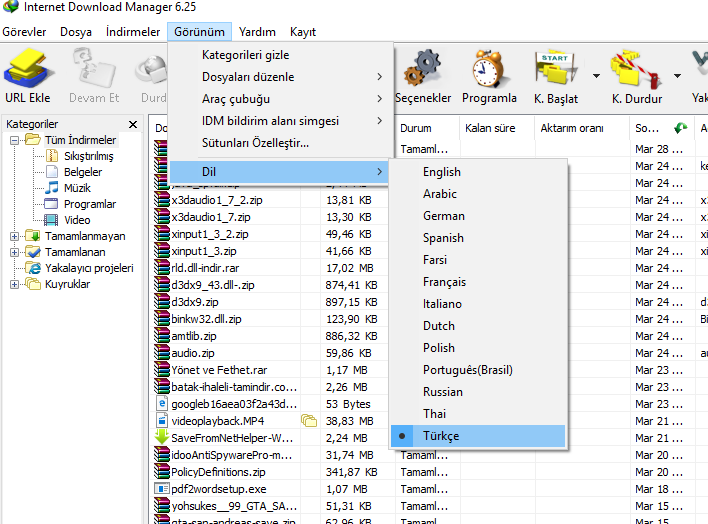Click the URL Ekle toolbar icon
Viewport: 708px width, 524px height.
(x=28, y=69)
